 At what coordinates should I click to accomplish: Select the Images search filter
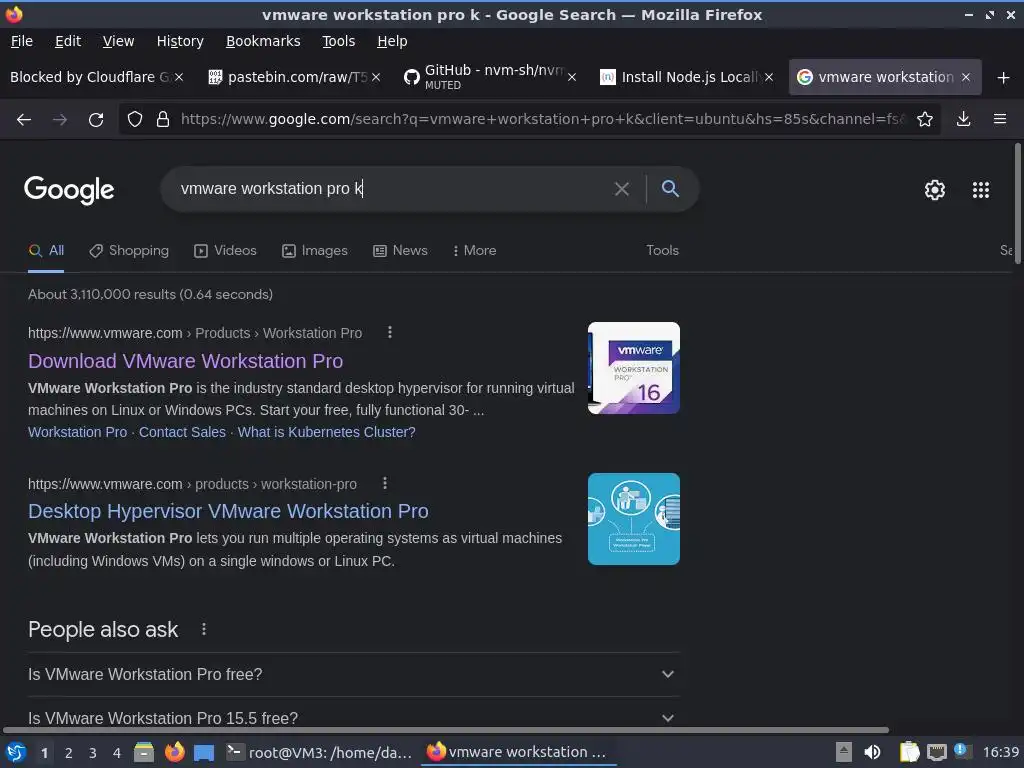(315, 251)
